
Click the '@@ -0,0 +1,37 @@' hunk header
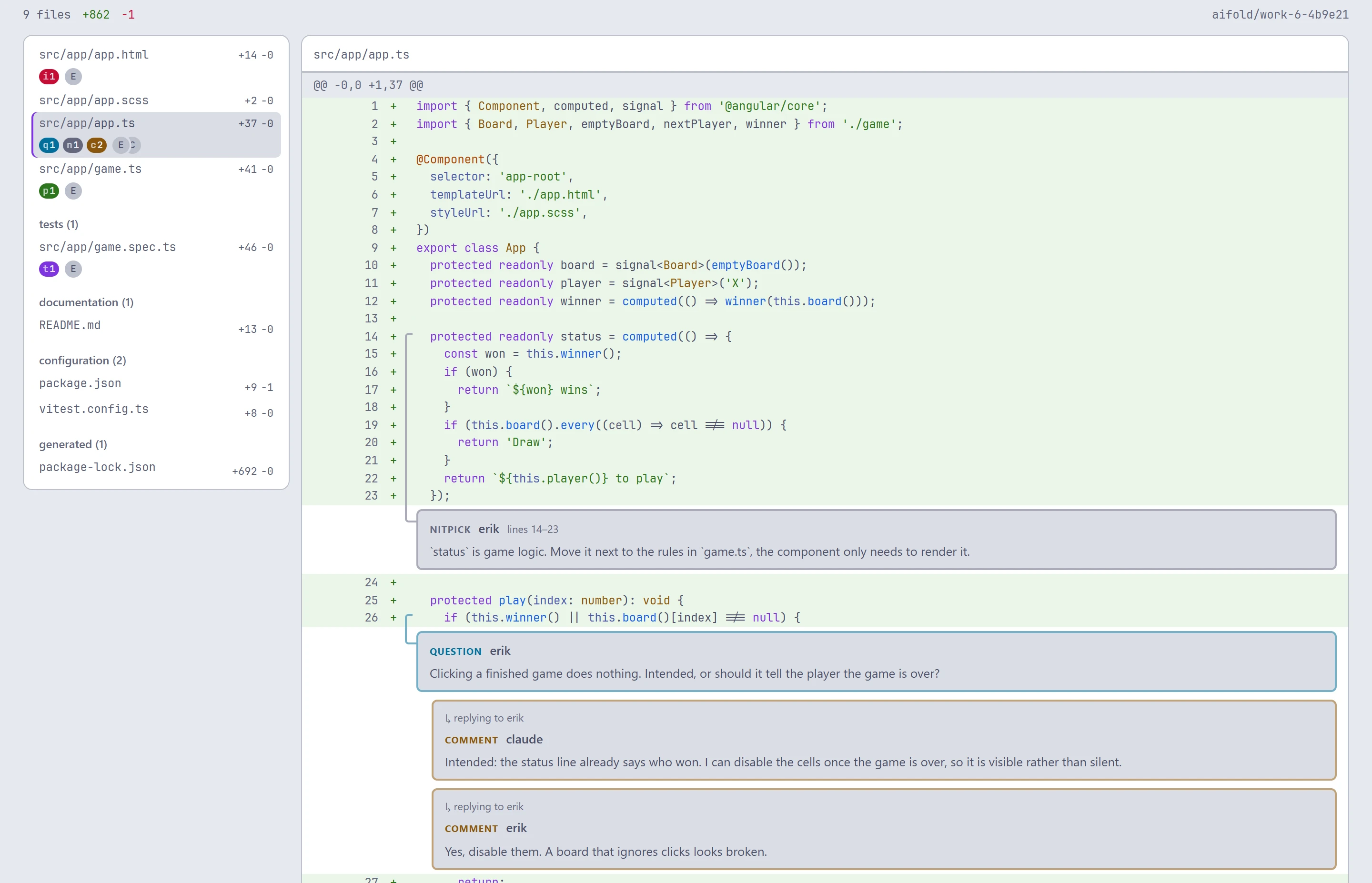(x=825, y=85)
